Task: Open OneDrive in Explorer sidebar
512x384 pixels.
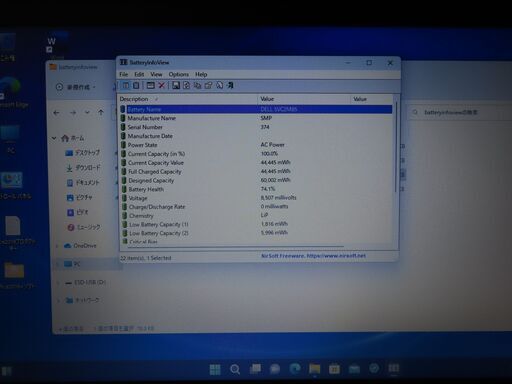Action: 80,246
